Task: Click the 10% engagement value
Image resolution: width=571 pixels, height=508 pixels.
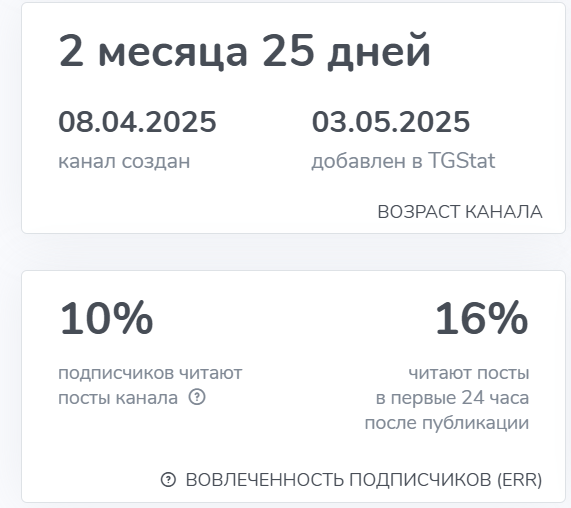Action: coord(106,318)
